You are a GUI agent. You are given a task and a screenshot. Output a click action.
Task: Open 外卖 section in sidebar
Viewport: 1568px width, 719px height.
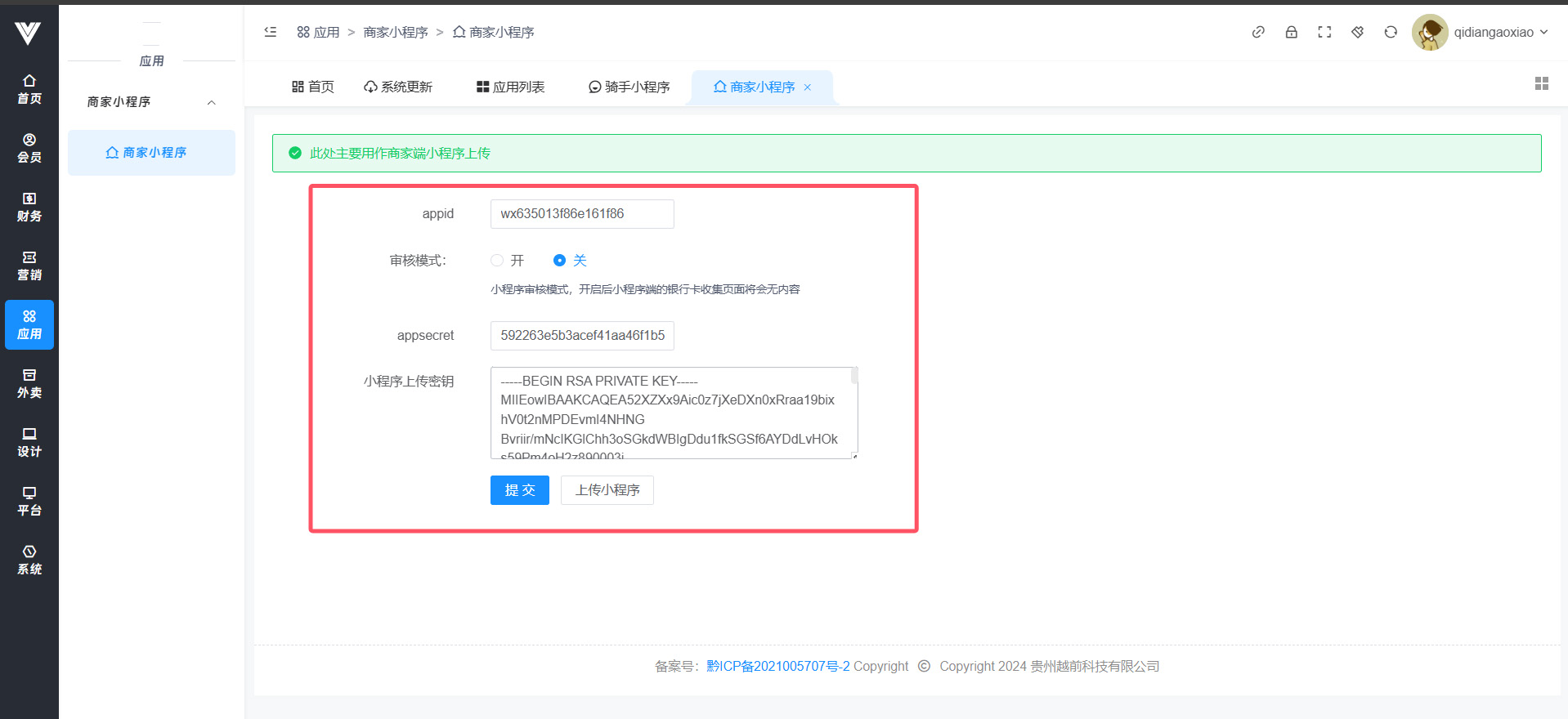coord(29,383)
